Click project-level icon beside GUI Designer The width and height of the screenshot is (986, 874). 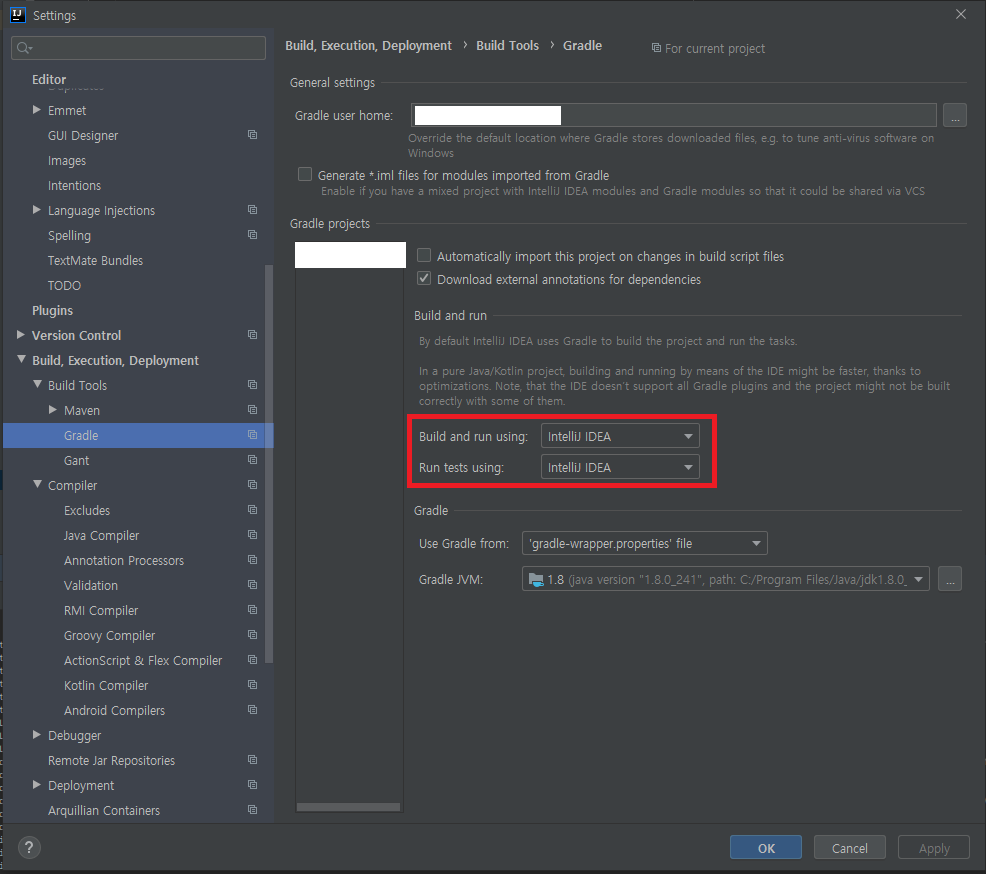(252, 135)
